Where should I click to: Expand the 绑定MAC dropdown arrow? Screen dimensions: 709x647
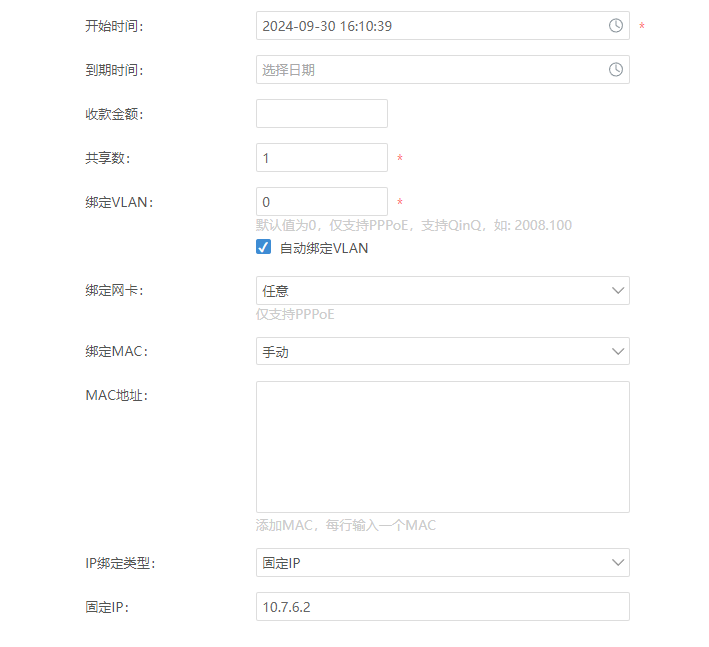pos(618,351)
